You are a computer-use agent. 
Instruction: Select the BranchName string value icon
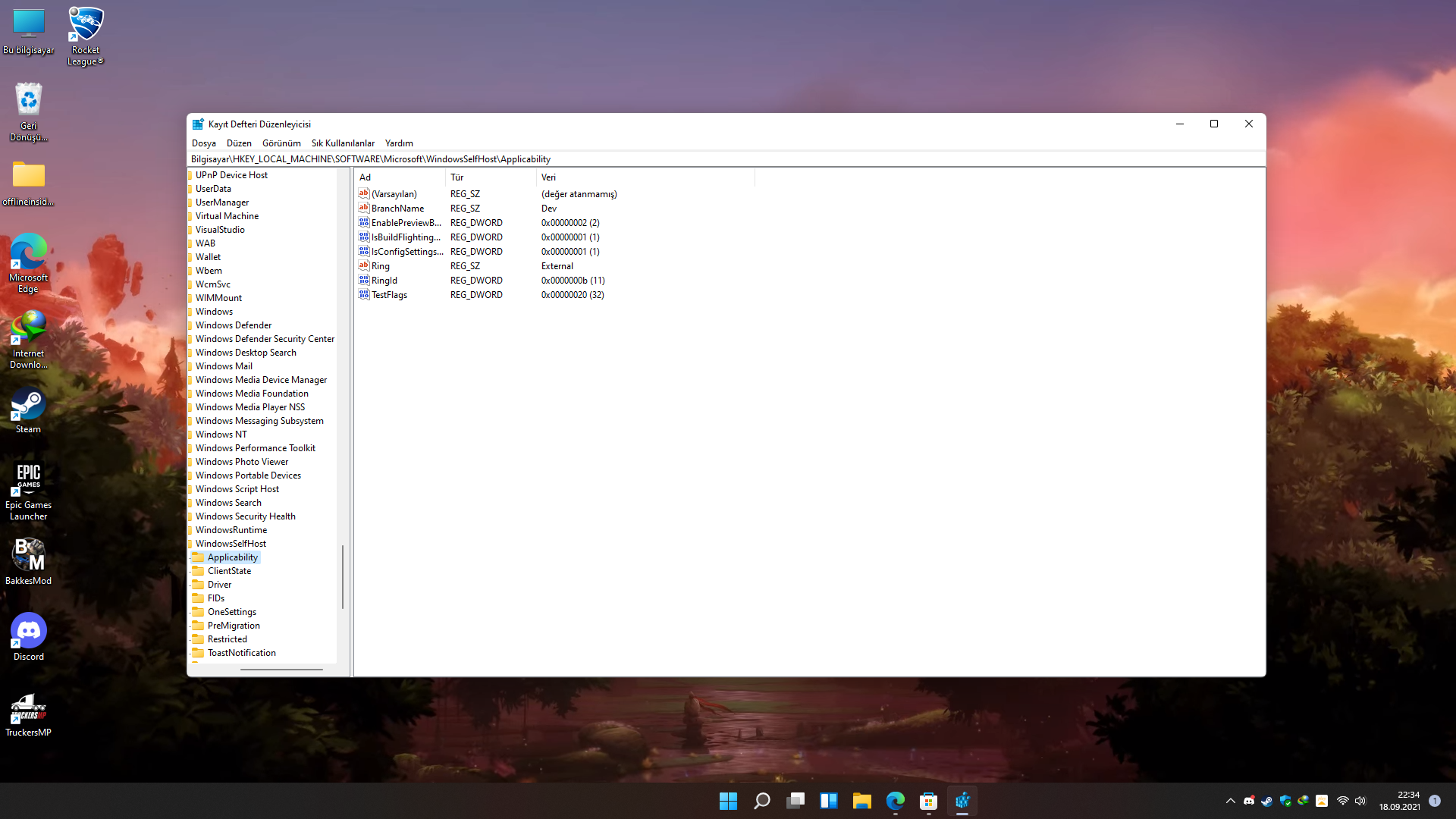click(x=363, y=208)
